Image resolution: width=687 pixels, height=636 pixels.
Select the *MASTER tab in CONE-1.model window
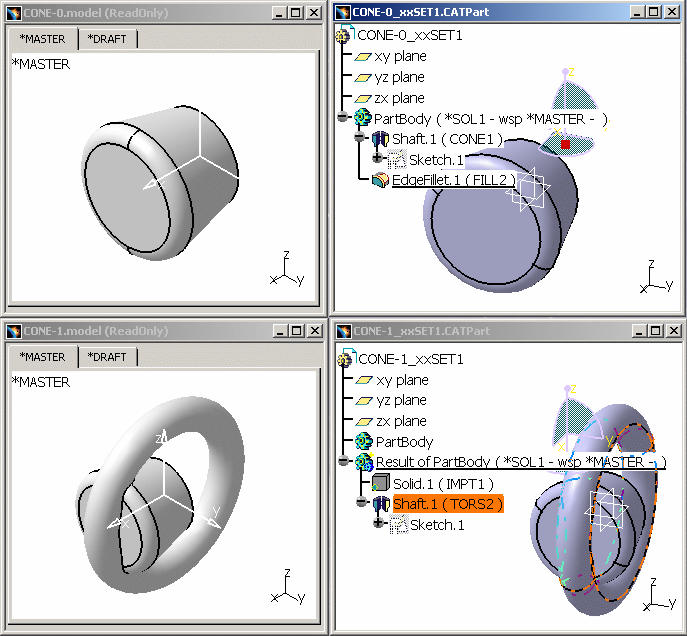tap(44, 357)
